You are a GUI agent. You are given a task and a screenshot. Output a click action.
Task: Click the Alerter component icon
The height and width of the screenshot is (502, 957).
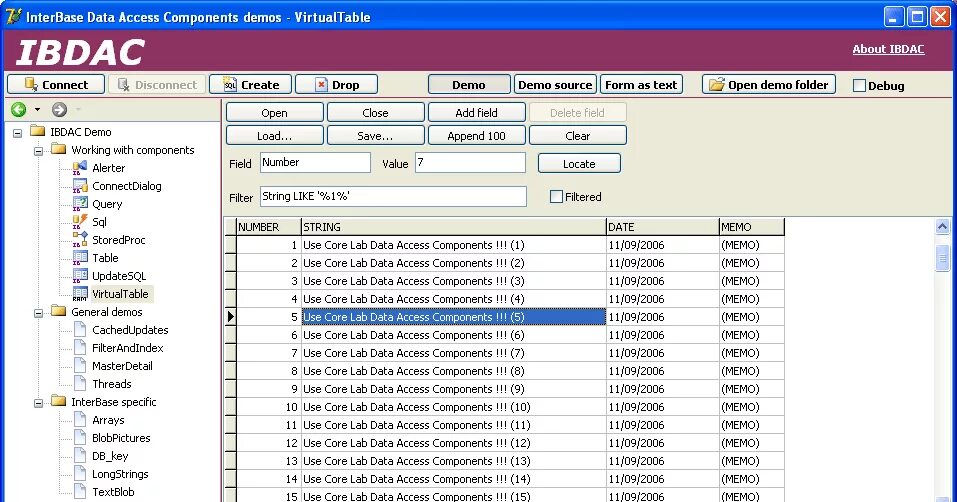[80, 168]
